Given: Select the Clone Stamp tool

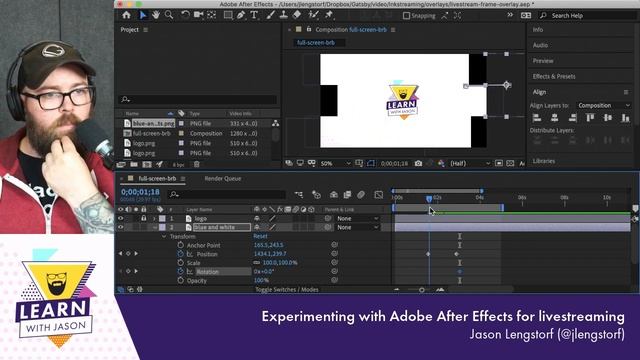Looking at the screenshot, I should pos(283,15).
